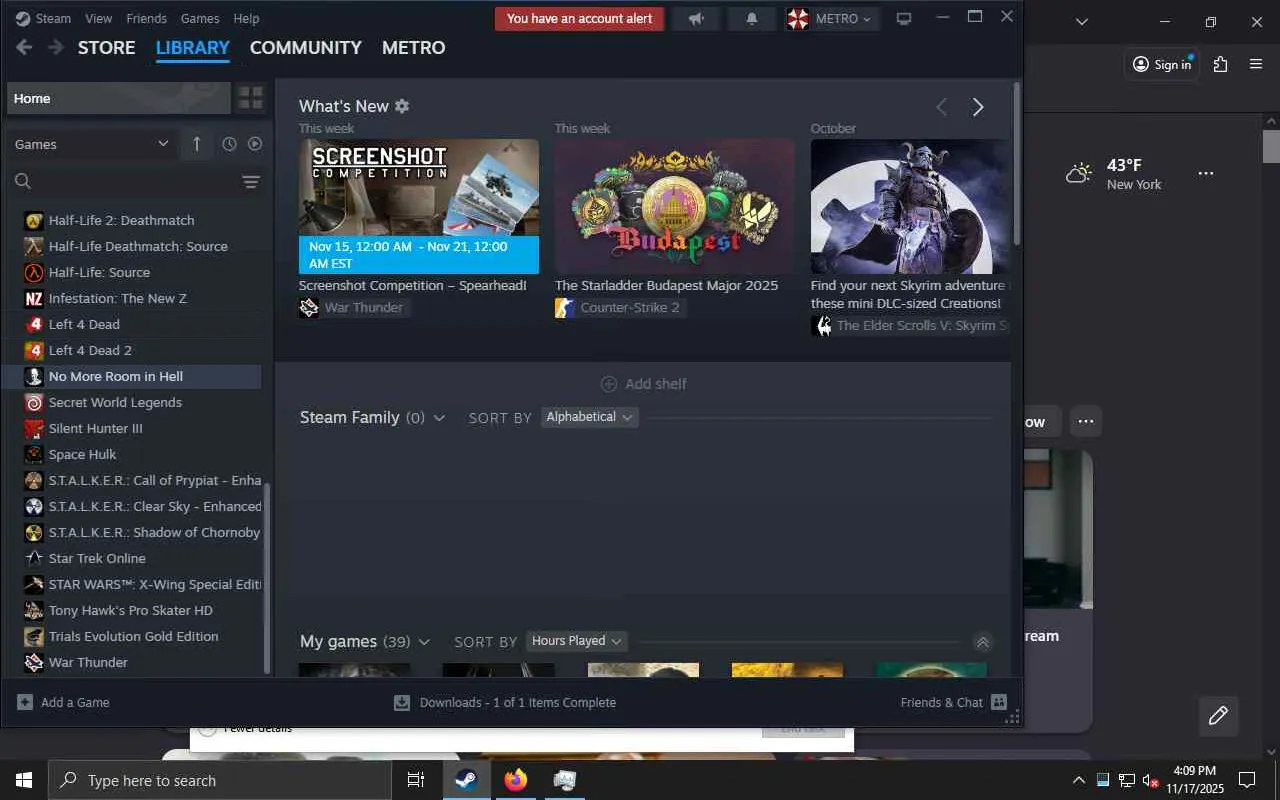Open Task View on the taskbar
The width and height of the screenshot is (1280, 800).
point(416,780)
